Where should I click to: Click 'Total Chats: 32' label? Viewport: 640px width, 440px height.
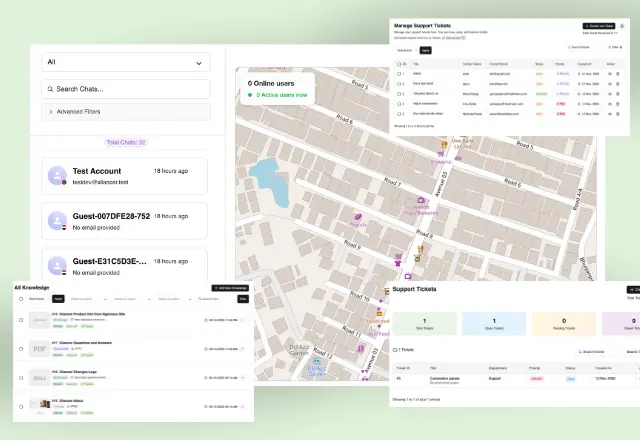126,142
